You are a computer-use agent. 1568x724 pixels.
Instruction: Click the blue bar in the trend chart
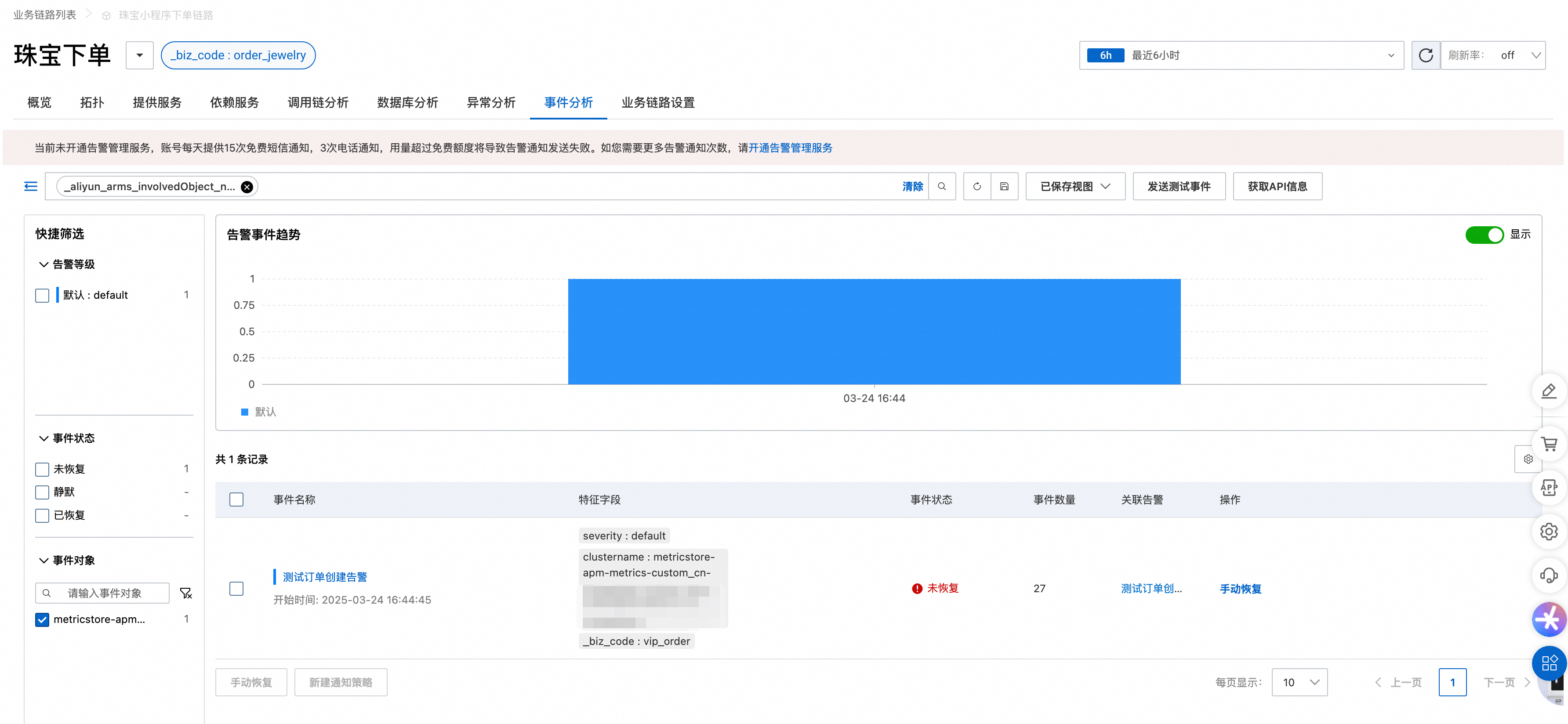pos(874,332)
